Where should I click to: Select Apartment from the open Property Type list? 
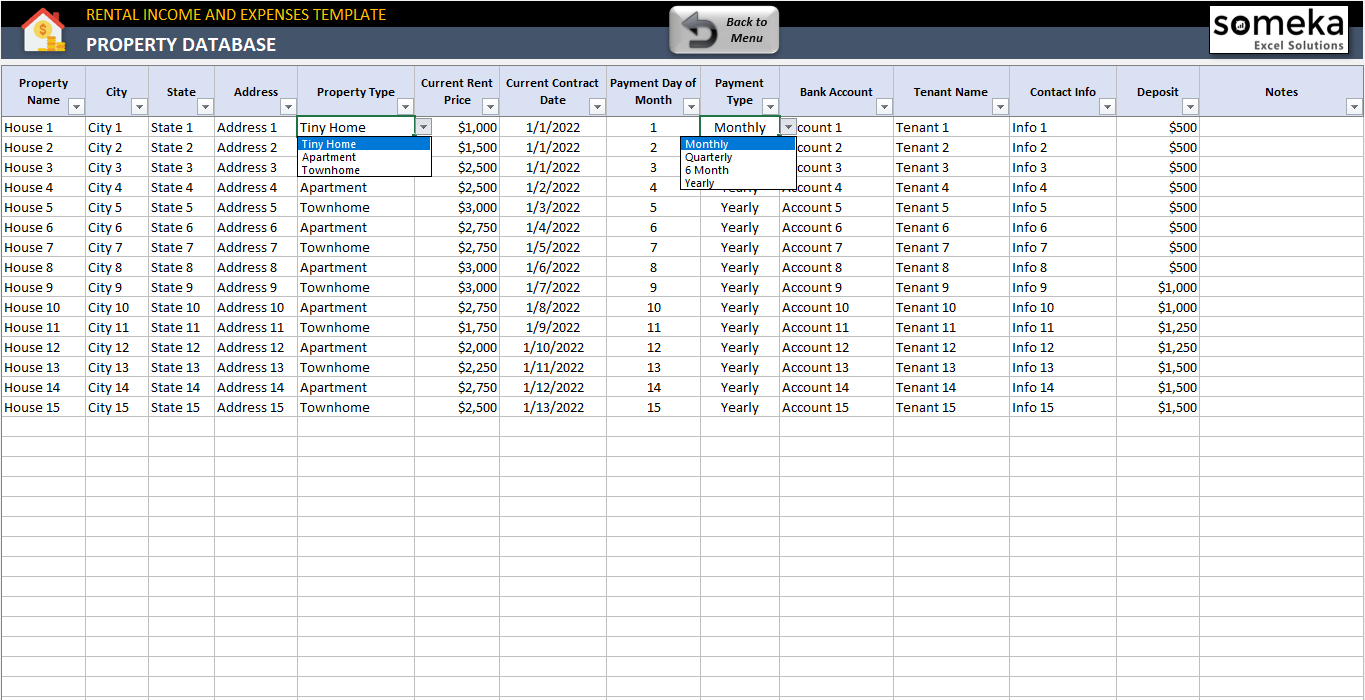tap(328, 157)
